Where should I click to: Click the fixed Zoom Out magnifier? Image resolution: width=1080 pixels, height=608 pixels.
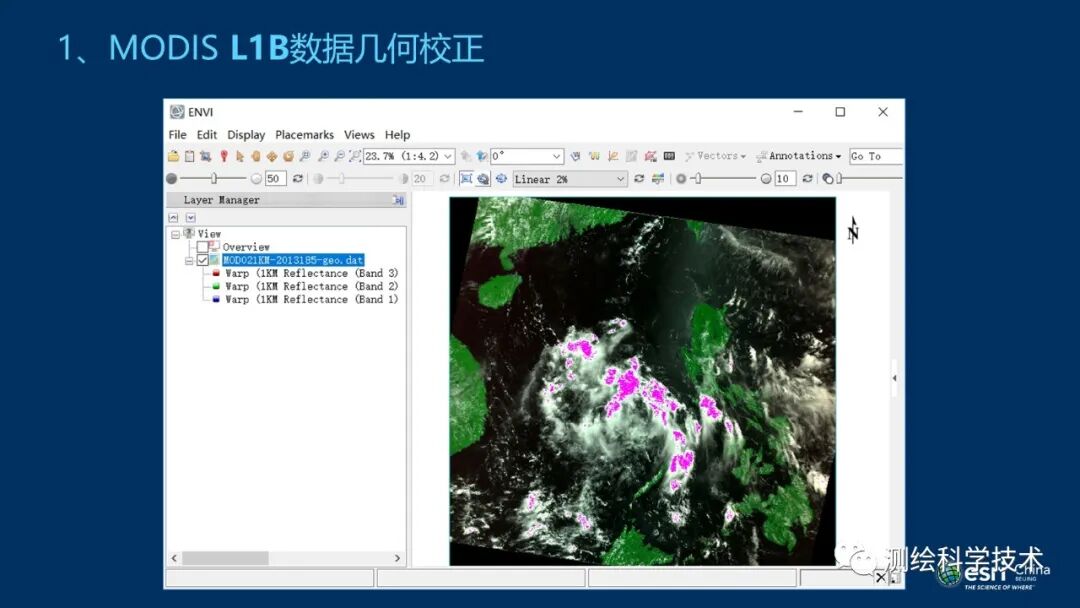(340, 156)
